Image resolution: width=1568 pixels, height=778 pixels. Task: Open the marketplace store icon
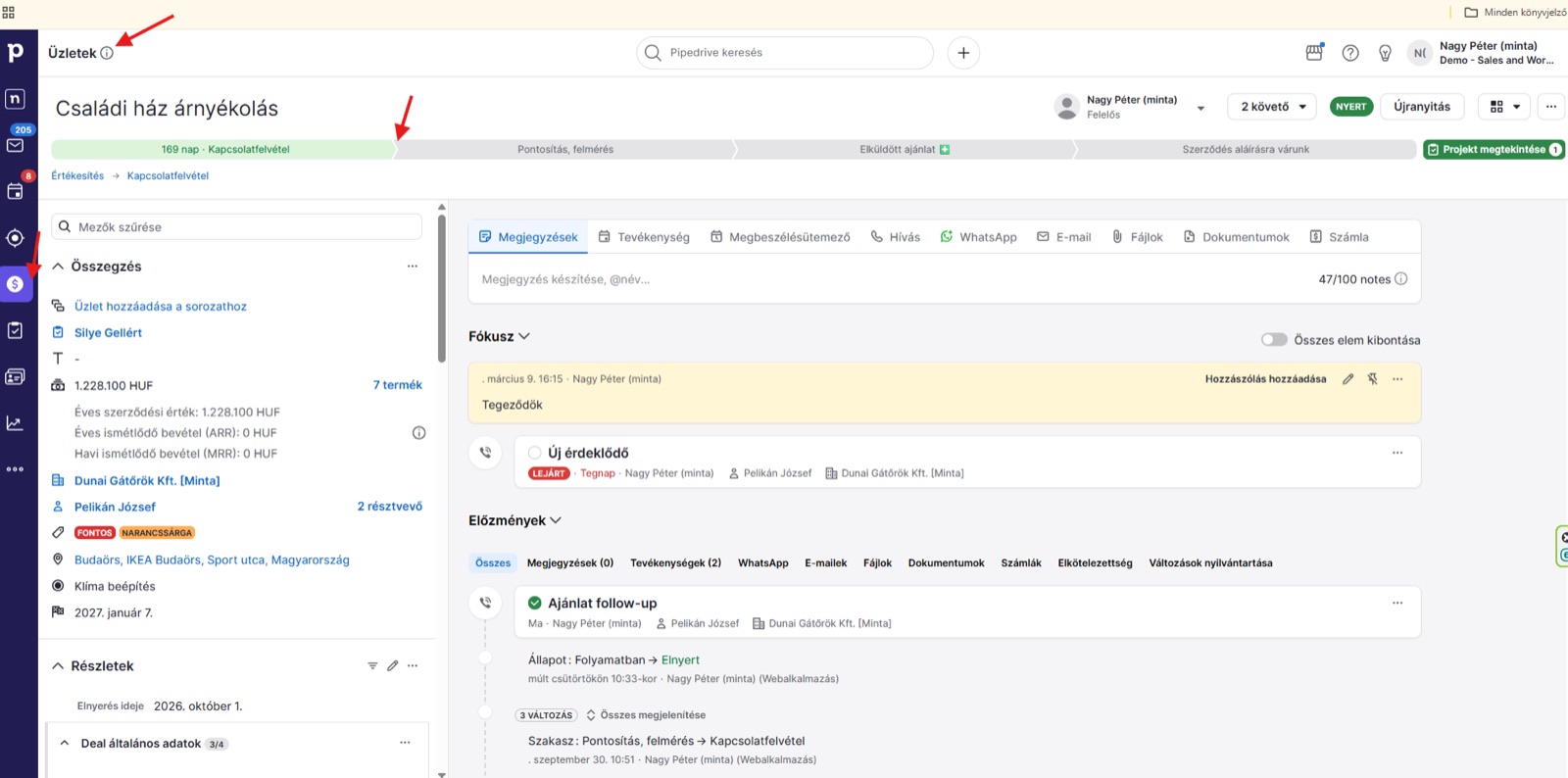pos(1314,53)
